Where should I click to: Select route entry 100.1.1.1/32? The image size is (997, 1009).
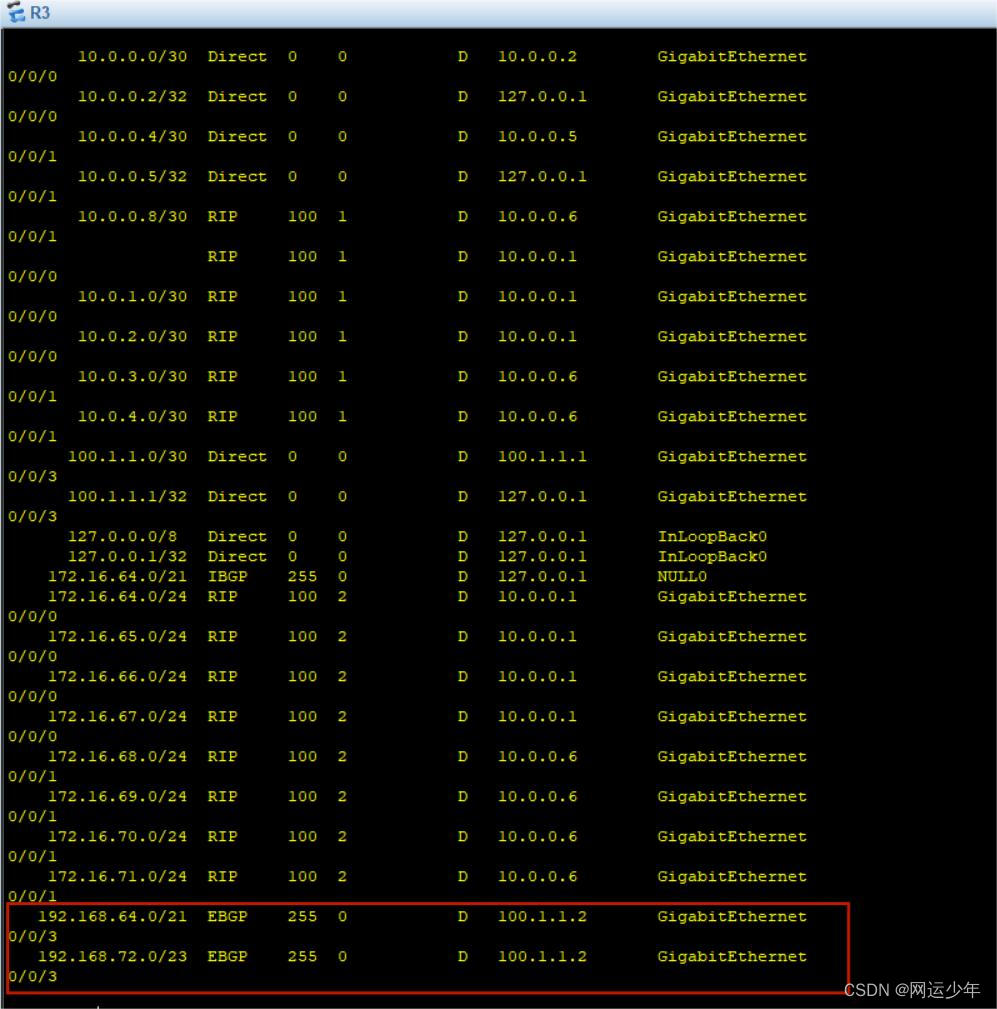pos(127,496)
